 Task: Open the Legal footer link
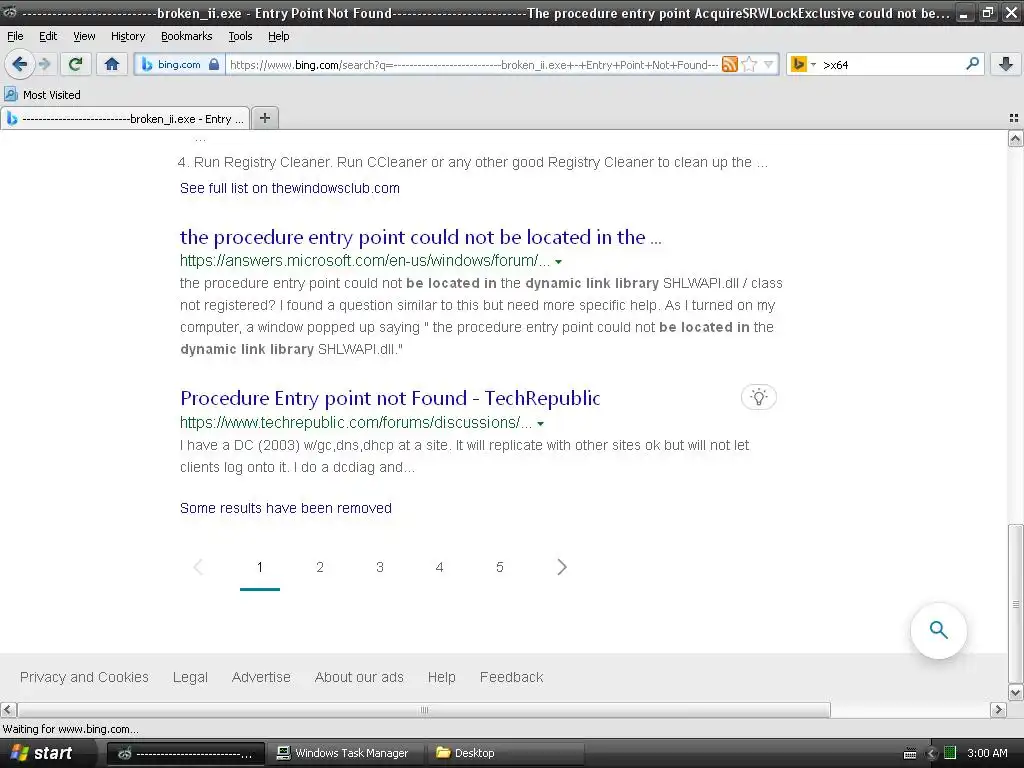tap(190, 677)
